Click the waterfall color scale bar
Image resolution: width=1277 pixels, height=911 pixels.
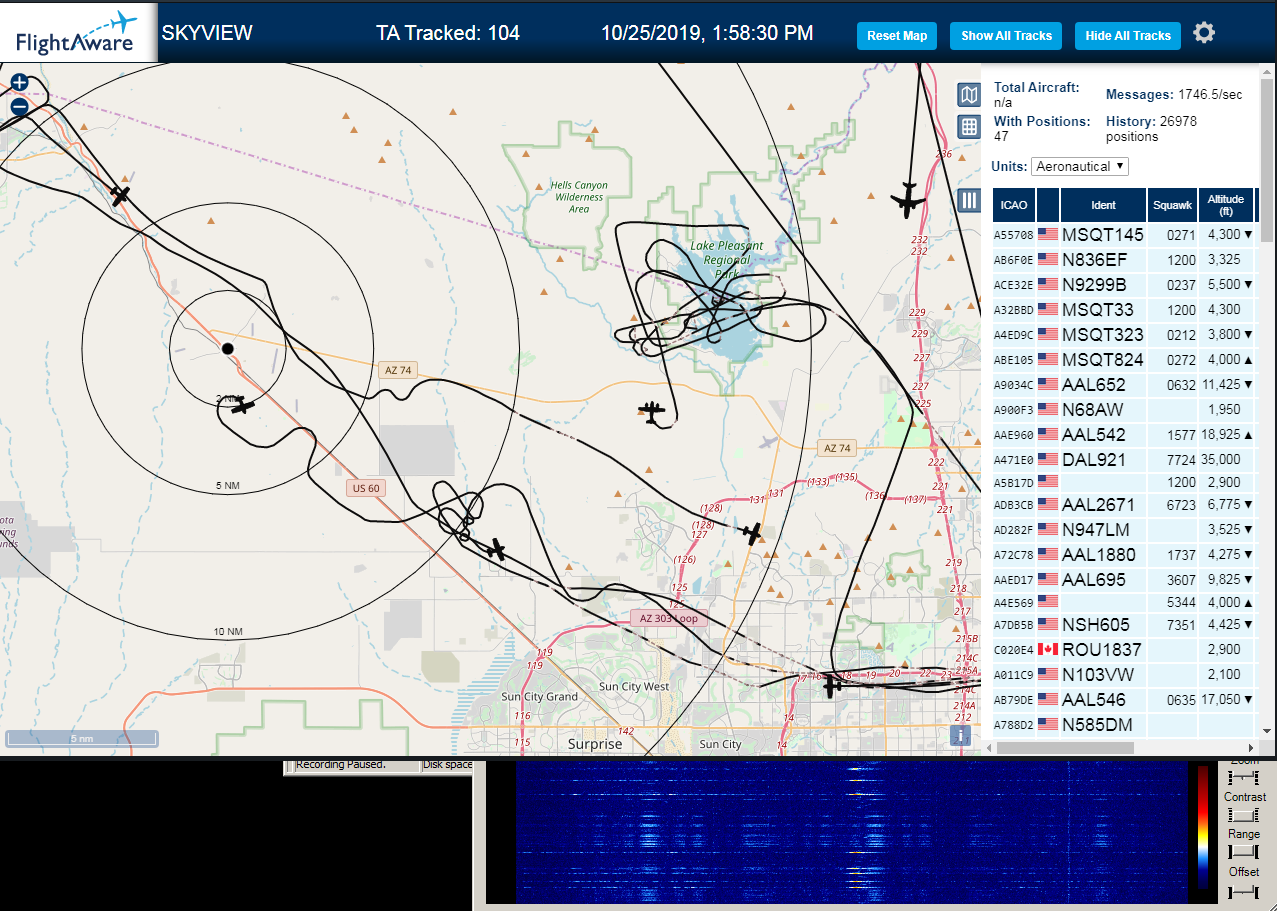tap(1202, 827)
